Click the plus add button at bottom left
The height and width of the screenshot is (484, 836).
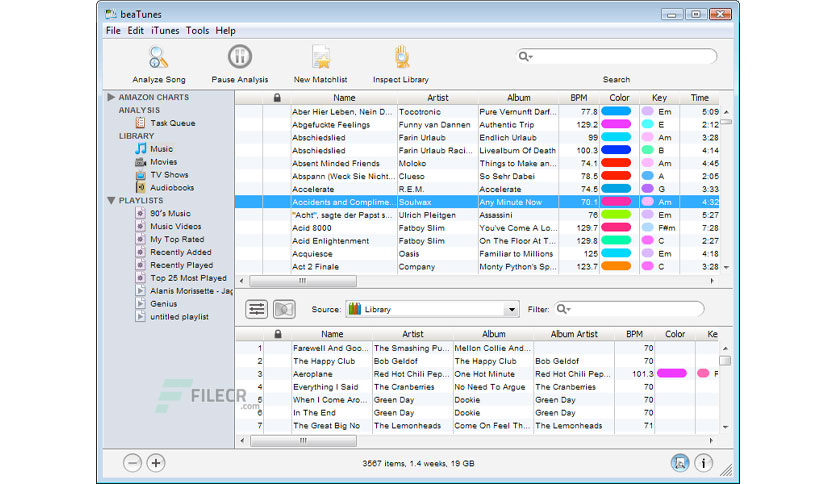(x=156, y=463)
